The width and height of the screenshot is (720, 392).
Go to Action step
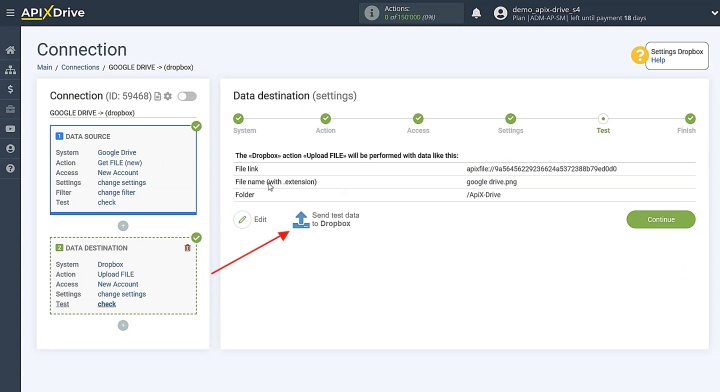pyautogui.click(x=326, y=119)
